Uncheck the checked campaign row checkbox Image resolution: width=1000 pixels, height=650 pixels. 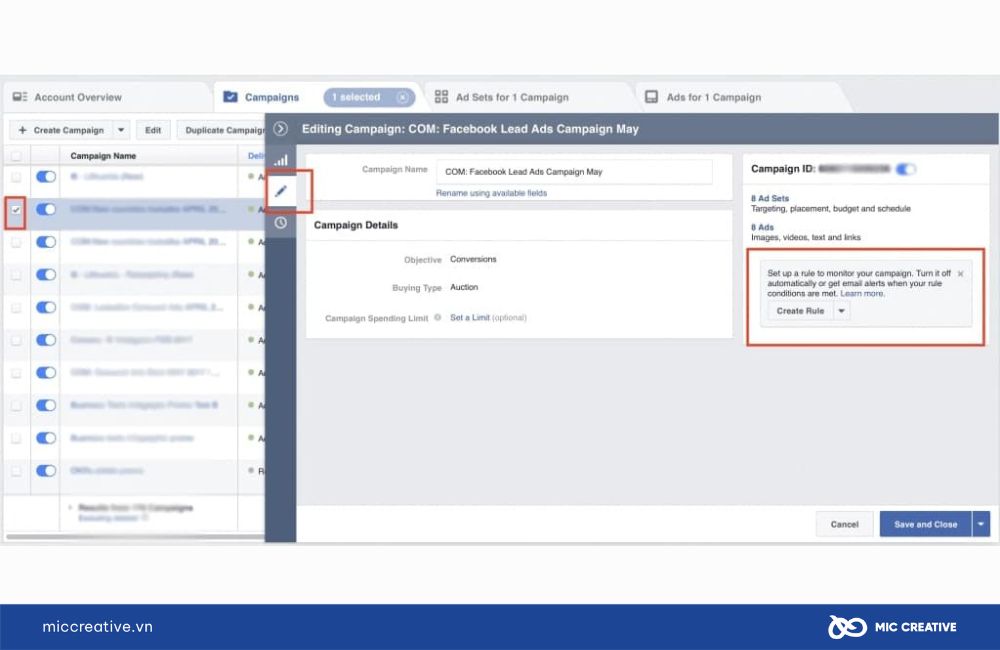[16, 210]
